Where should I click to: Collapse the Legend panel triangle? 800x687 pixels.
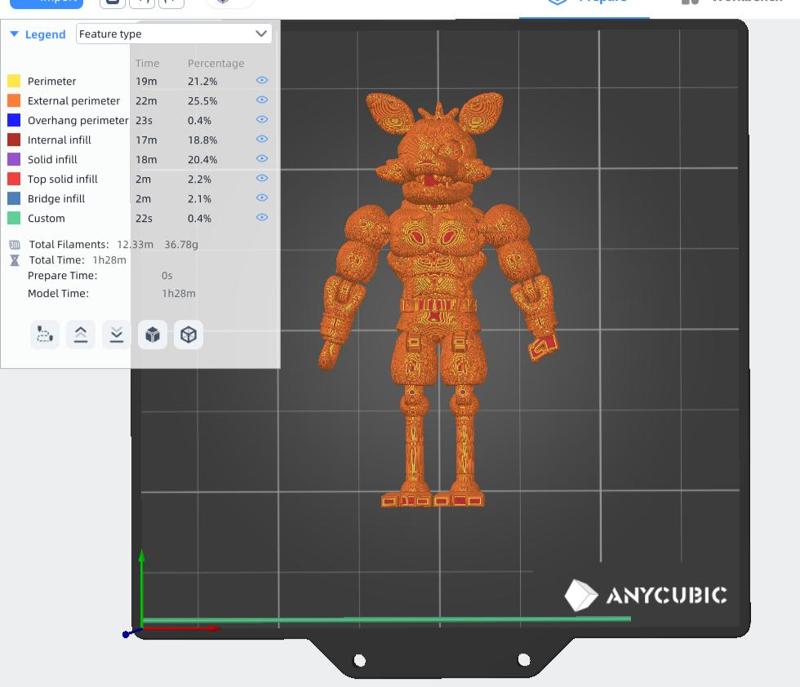pyautogui.click(x=14, y=34)
